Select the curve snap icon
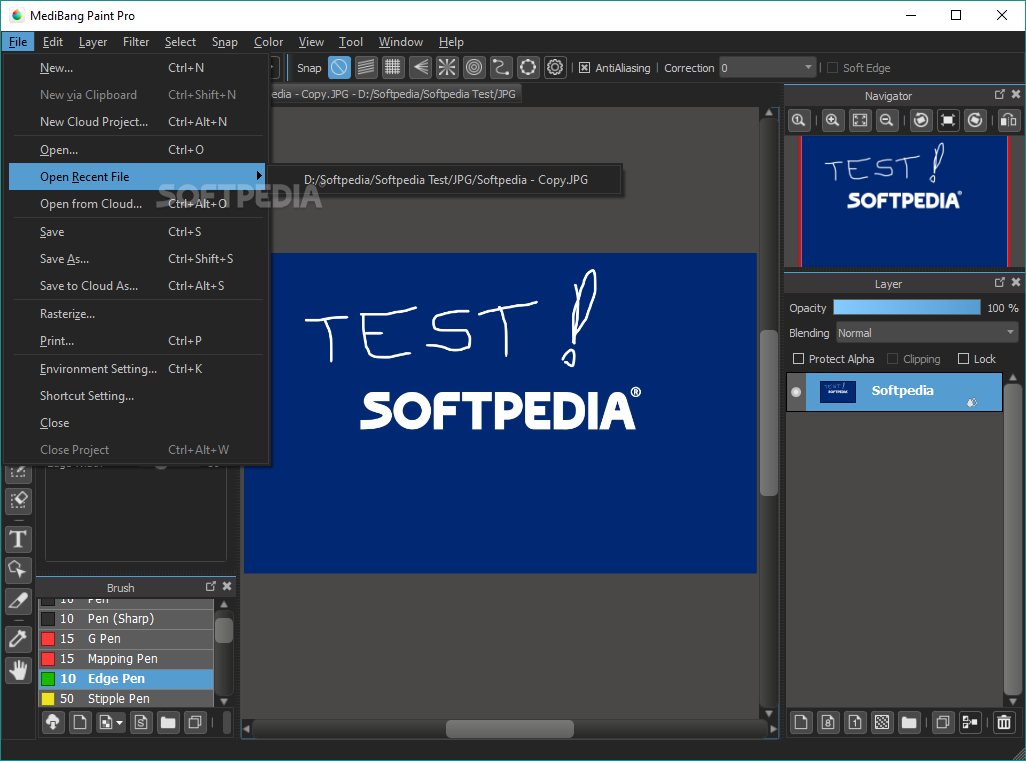The height and width of the screenshot is (761, 1026). click(501, 67)
